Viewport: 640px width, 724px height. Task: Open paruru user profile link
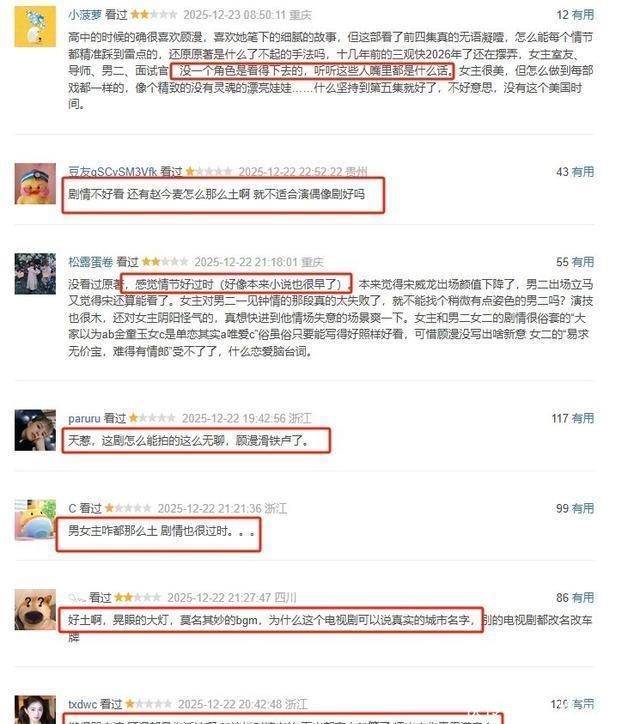pos(84,418)
